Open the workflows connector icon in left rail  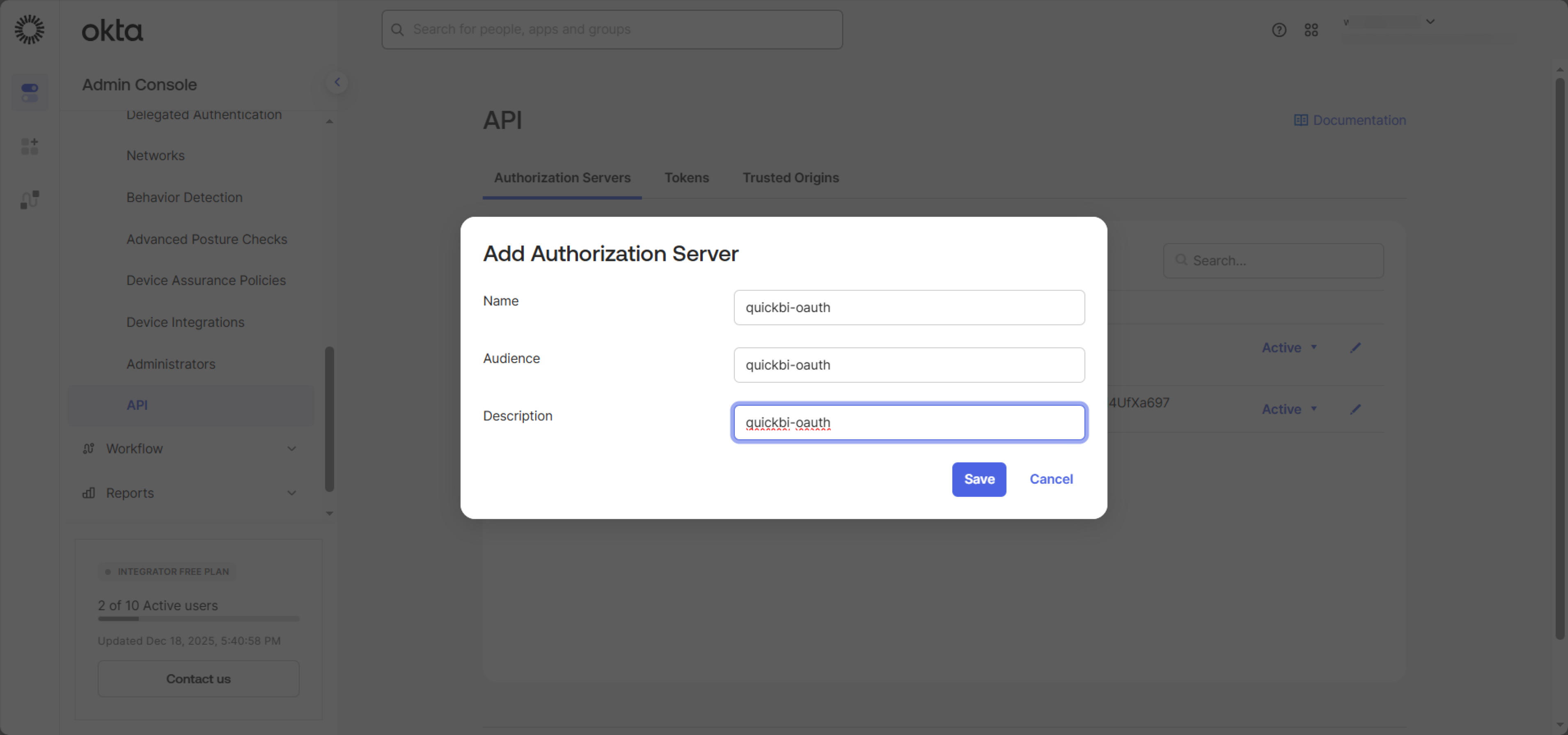point(29,199)
